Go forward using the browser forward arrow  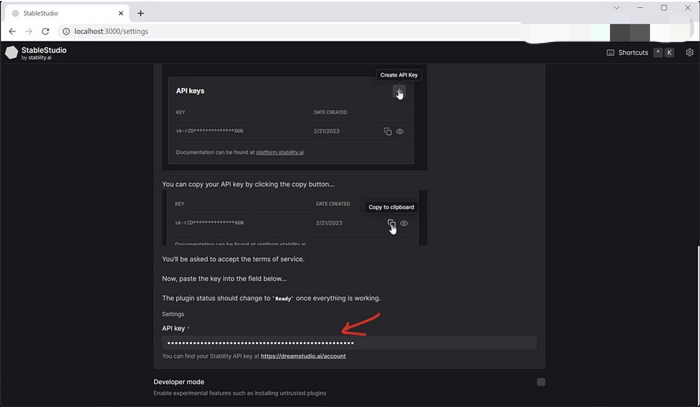29,31
